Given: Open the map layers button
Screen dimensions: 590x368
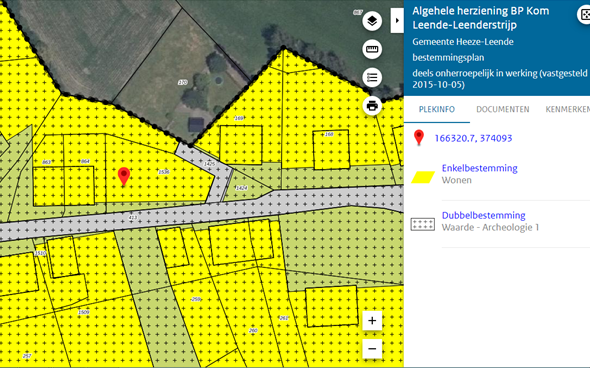Looking at the screenshot, I should [x=372, y=21].
